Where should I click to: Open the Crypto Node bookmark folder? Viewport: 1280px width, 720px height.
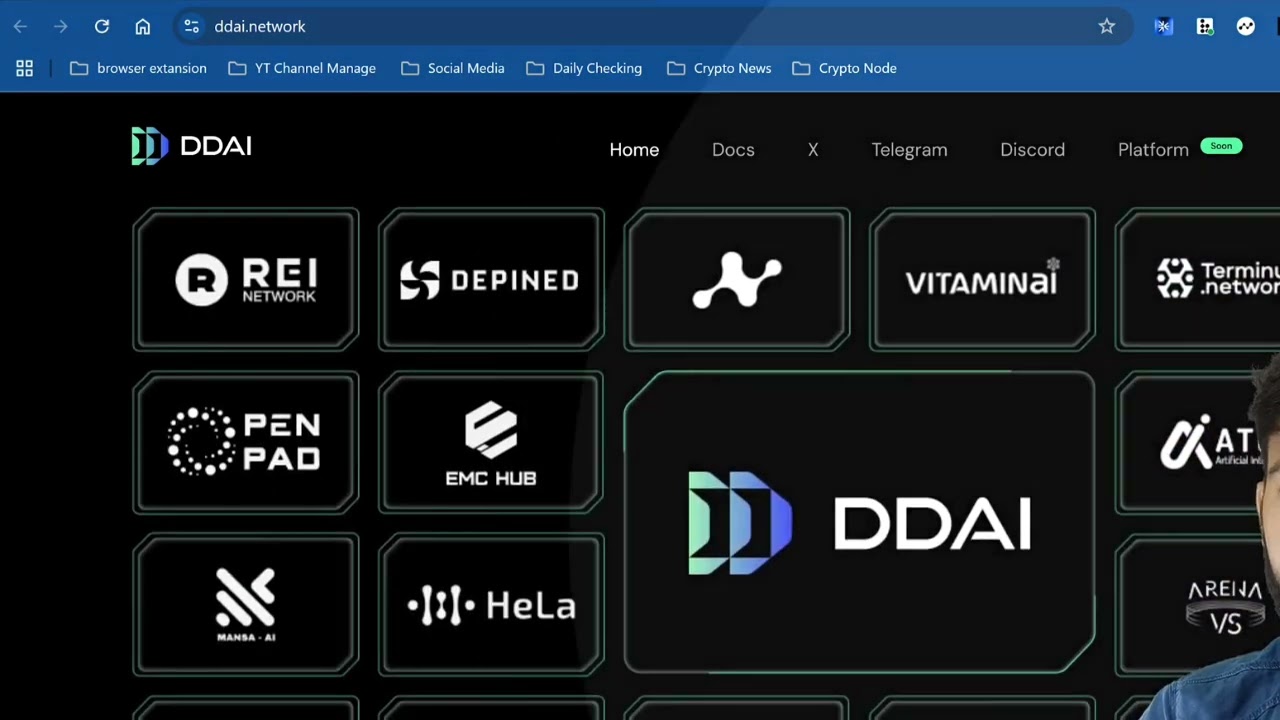pyautogui.click(x=844, y=68)
